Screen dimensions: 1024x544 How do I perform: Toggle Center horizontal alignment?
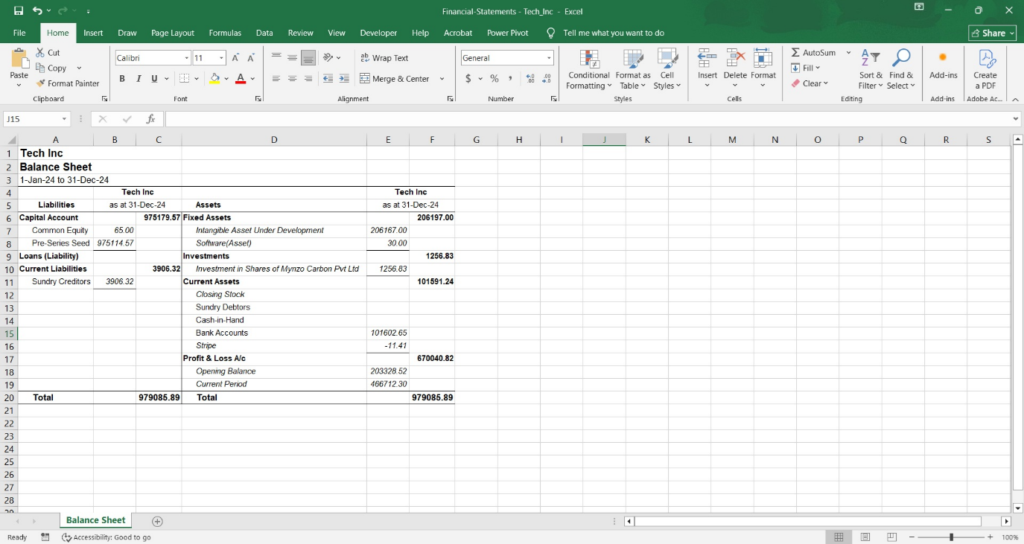[292, 78]
